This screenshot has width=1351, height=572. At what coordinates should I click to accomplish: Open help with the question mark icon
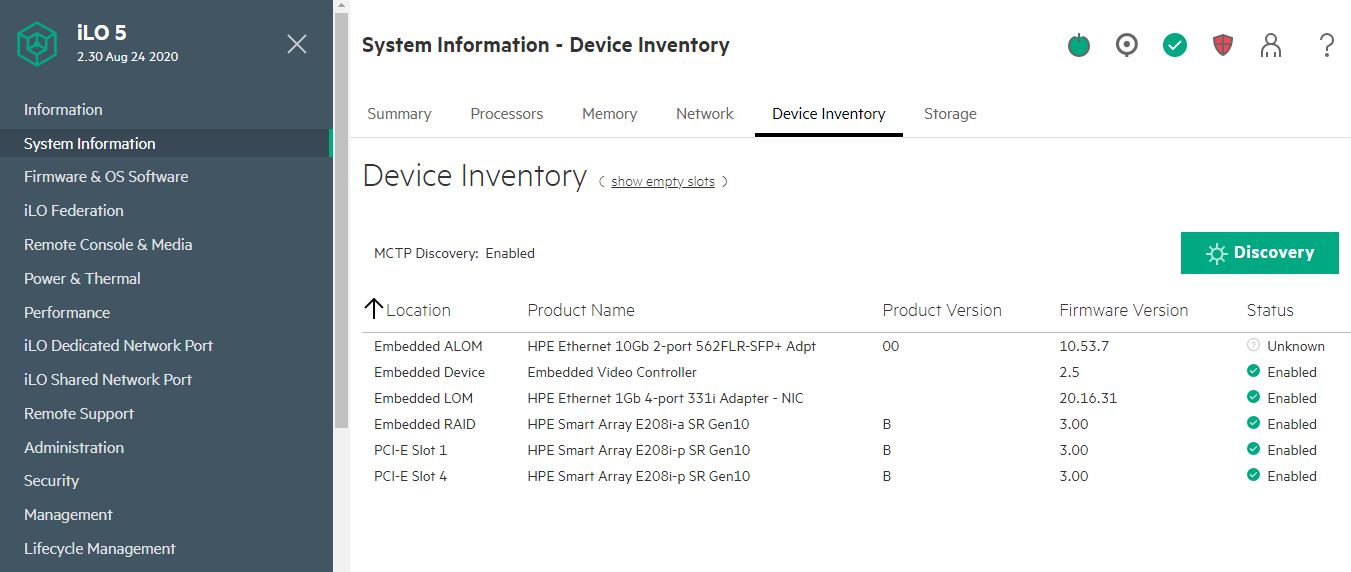1327,45
